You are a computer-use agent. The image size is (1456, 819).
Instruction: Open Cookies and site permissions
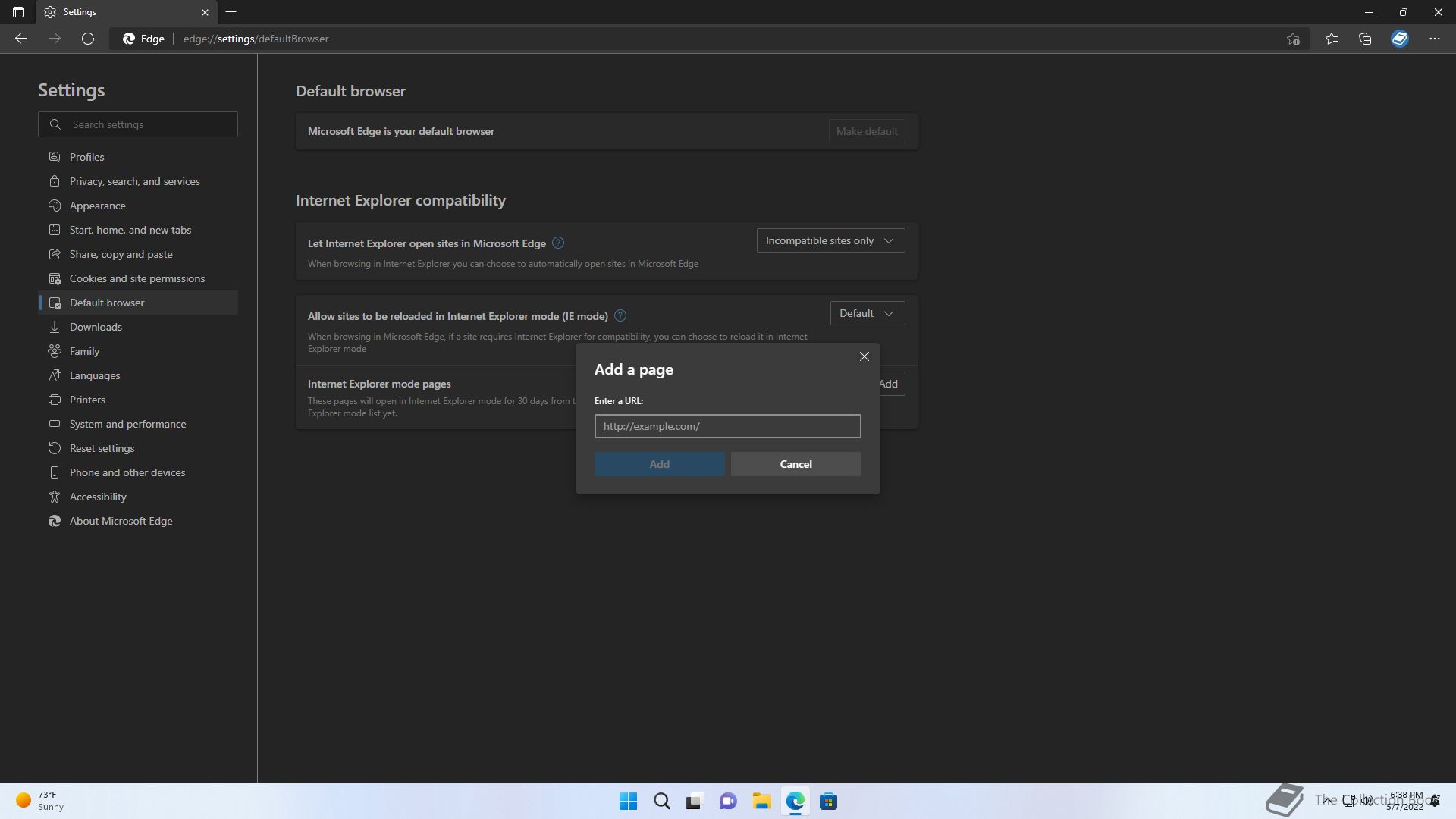pyautogui.click(x=138, y=278)
